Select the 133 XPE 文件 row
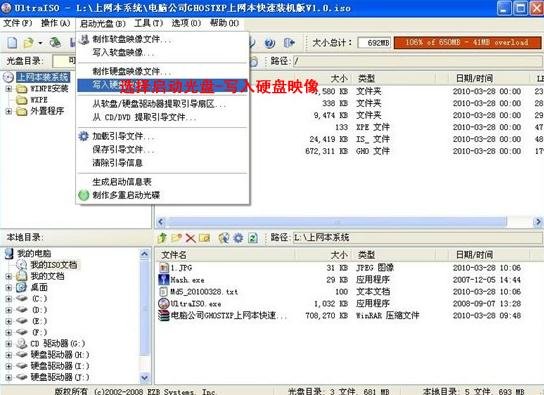The width and height of the screenshot is (544, 395). (x=349, y=127)
